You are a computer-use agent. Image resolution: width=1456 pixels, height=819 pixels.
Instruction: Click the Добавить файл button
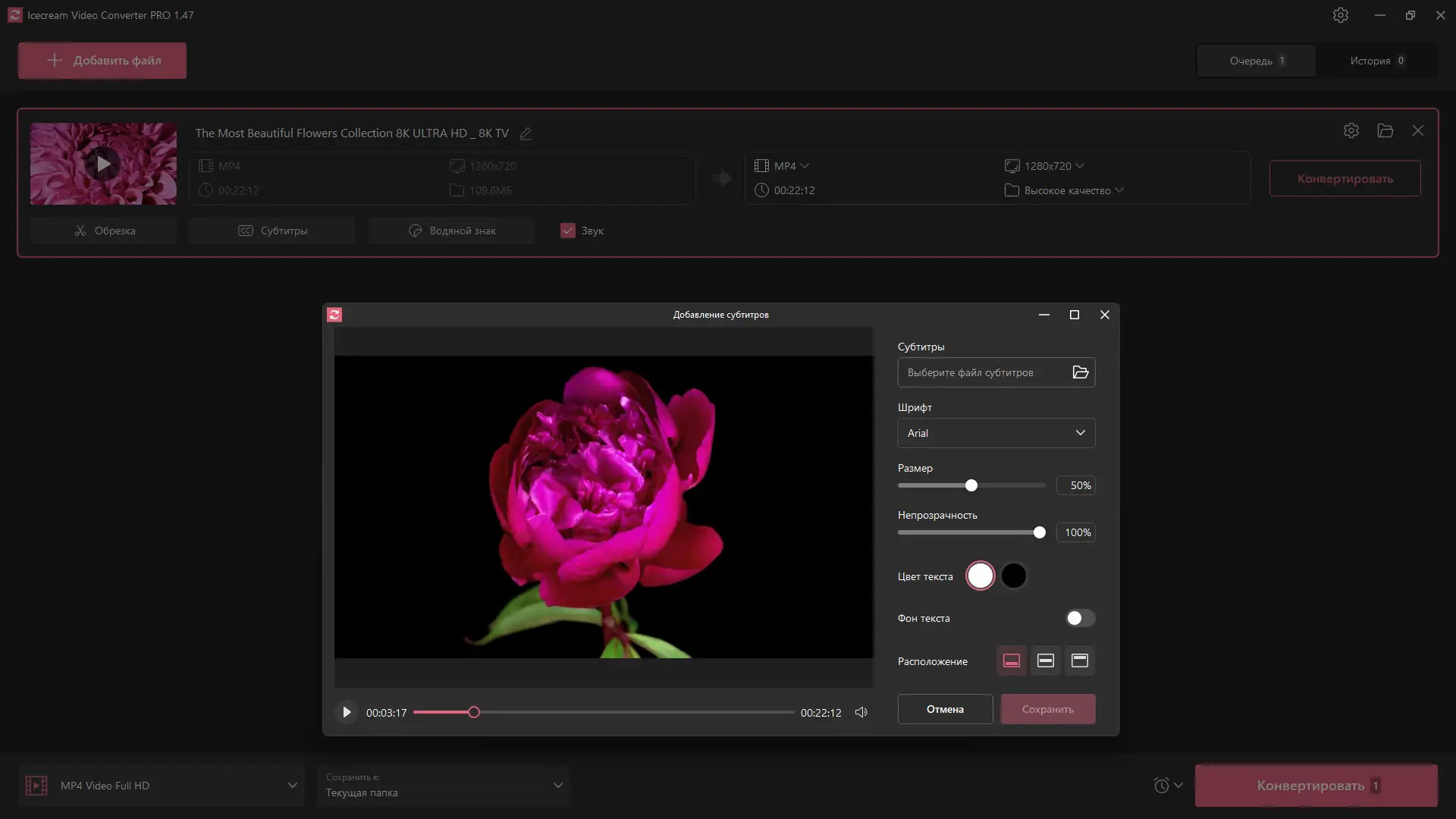[x=102, y=60]
